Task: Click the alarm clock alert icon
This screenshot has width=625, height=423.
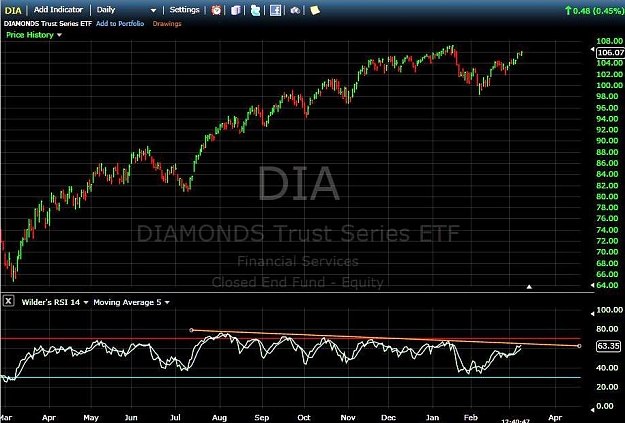Action: pyautogui.click(x=216, y=10)
